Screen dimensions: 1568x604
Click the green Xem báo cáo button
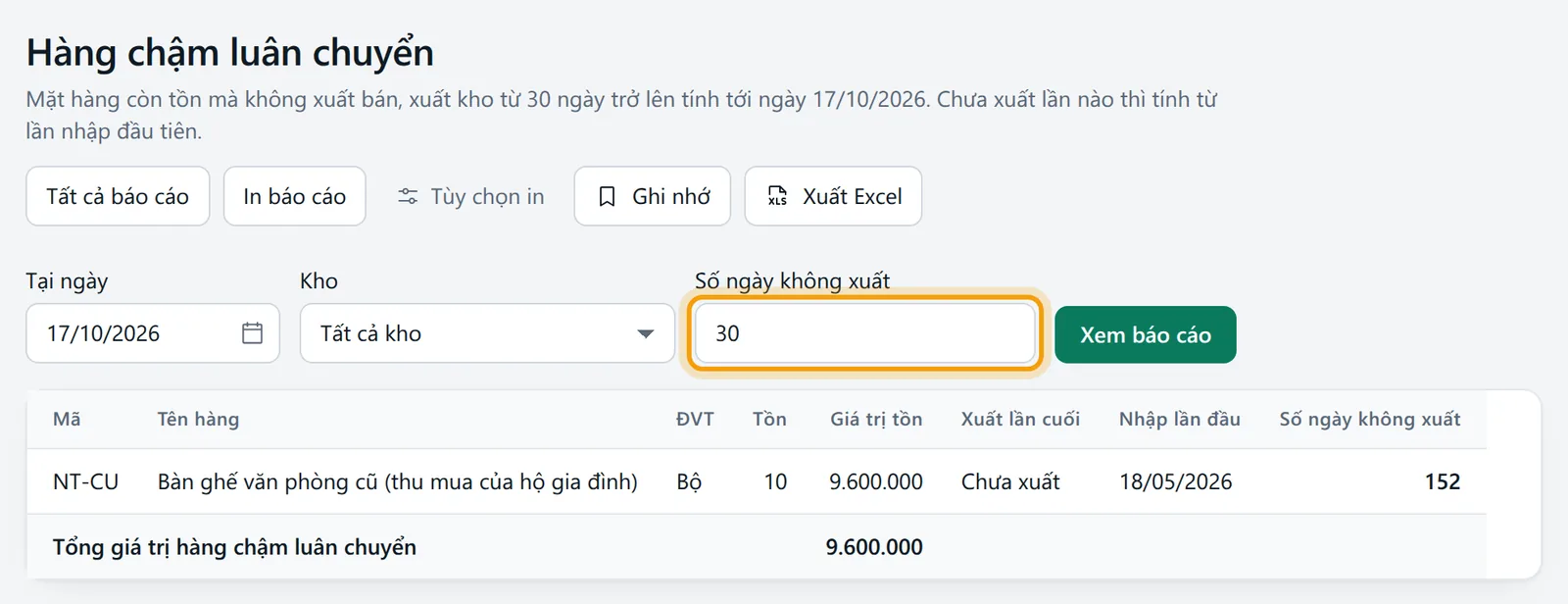coord(1146,334)
